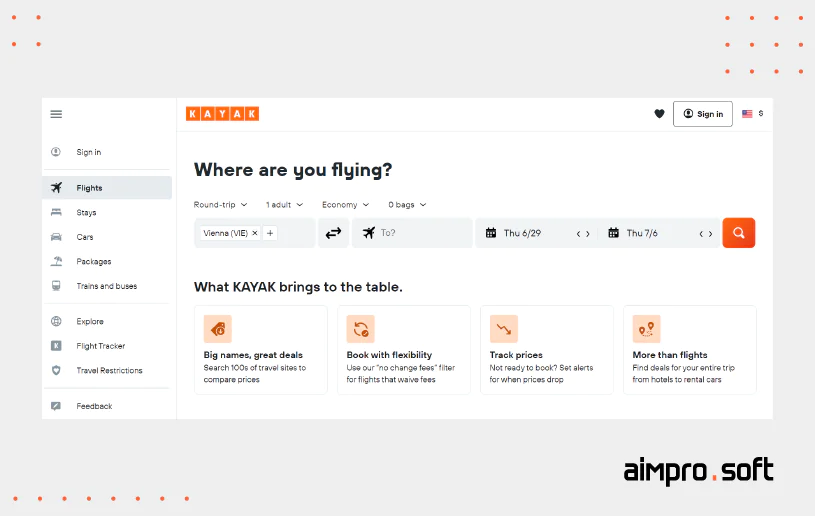The width and height of the screenshot is (815, 516).
Task: Select Flights in the sidebar
Action: [x=108, y=188]
